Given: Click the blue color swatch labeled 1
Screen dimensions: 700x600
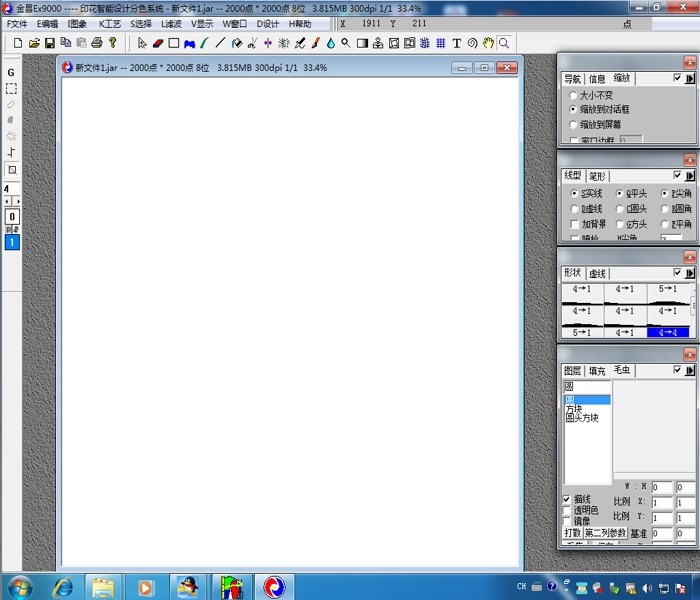Looking at the screenshot, I should point(12,242).
